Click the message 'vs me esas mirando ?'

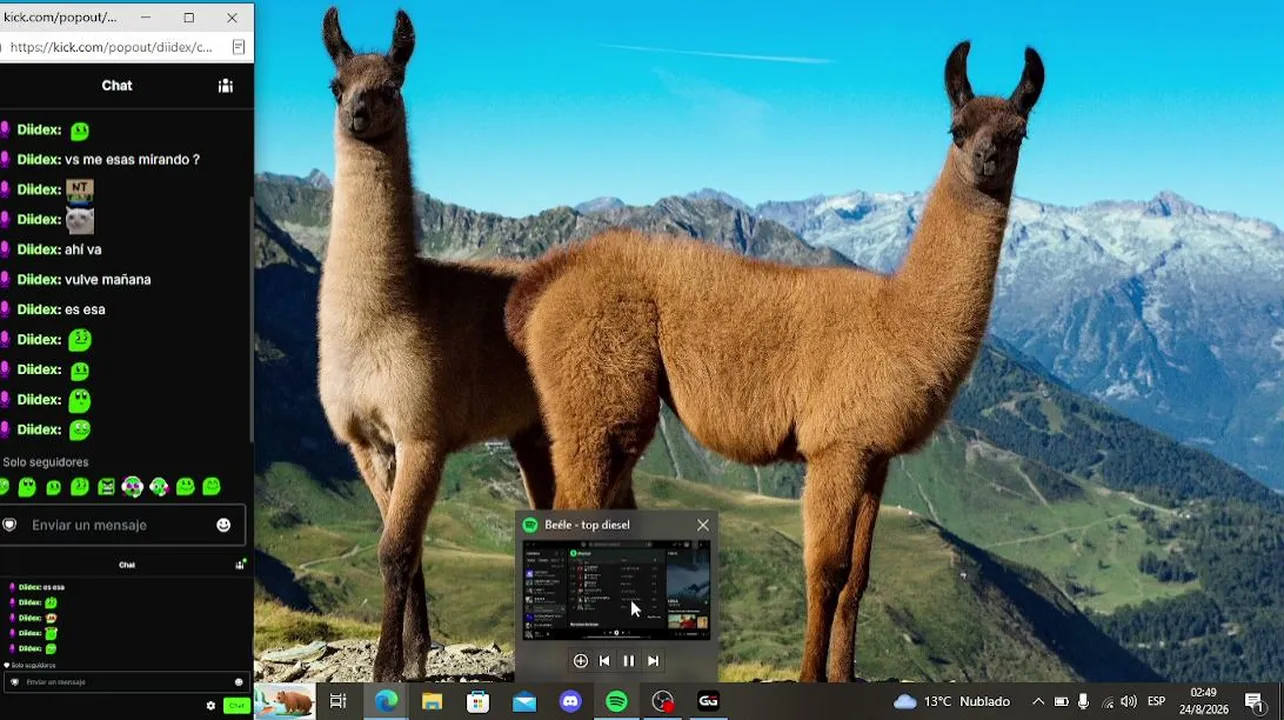132,159
